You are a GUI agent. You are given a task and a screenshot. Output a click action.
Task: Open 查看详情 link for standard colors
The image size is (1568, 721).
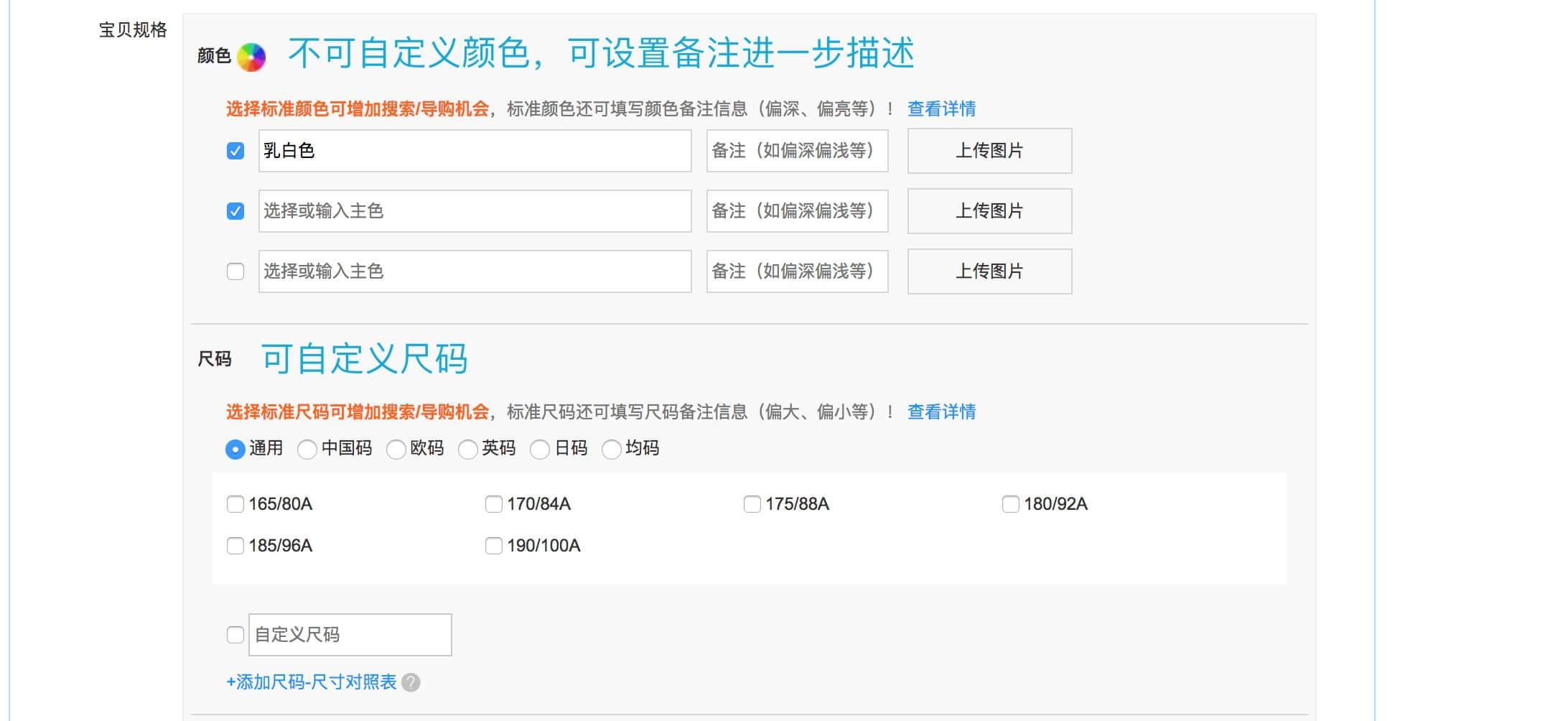tap(942, 109)
